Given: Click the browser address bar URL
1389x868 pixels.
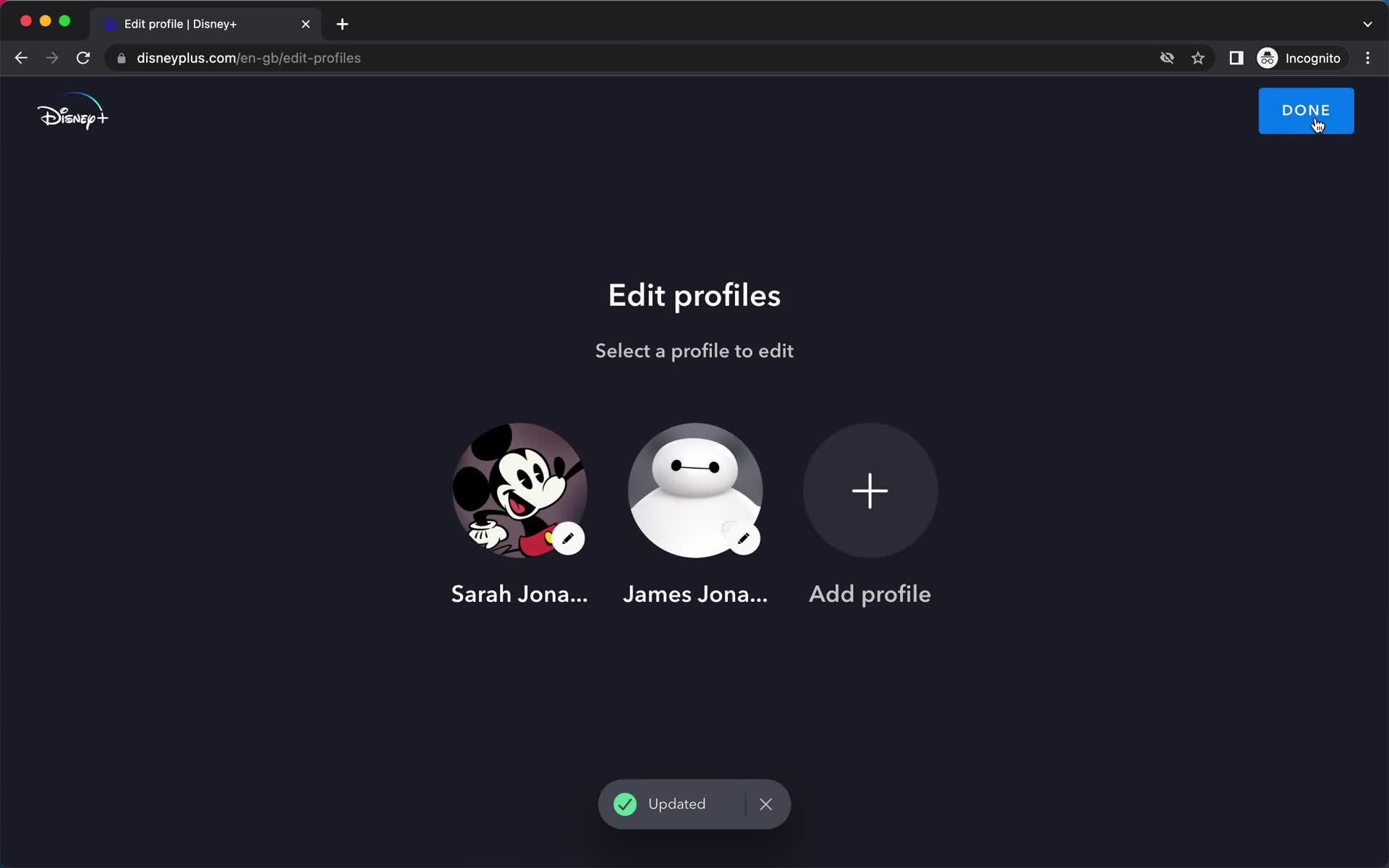Looking at the screenshot, I should 248,58.
